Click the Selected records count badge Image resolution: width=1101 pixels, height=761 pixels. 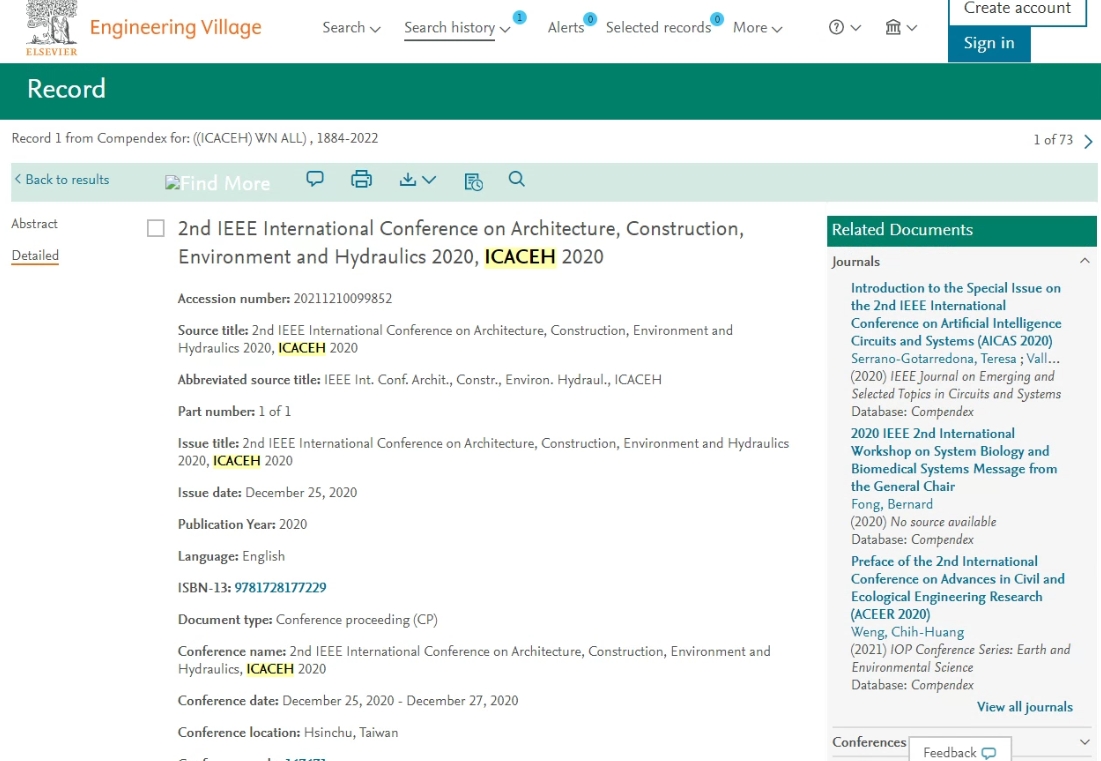coord(717,19)
